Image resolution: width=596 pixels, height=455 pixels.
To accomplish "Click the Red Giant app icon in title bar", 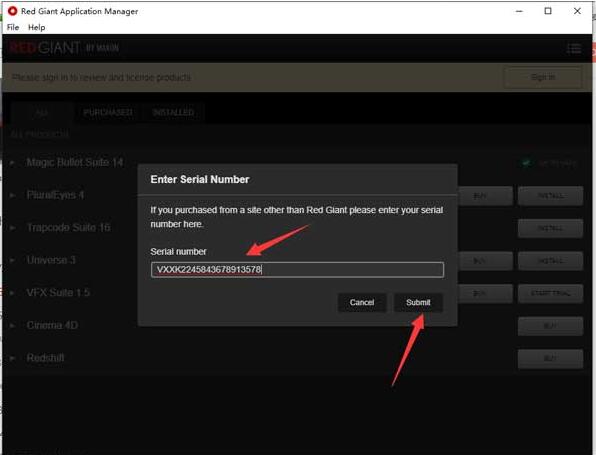I will [x=13, y=11].
